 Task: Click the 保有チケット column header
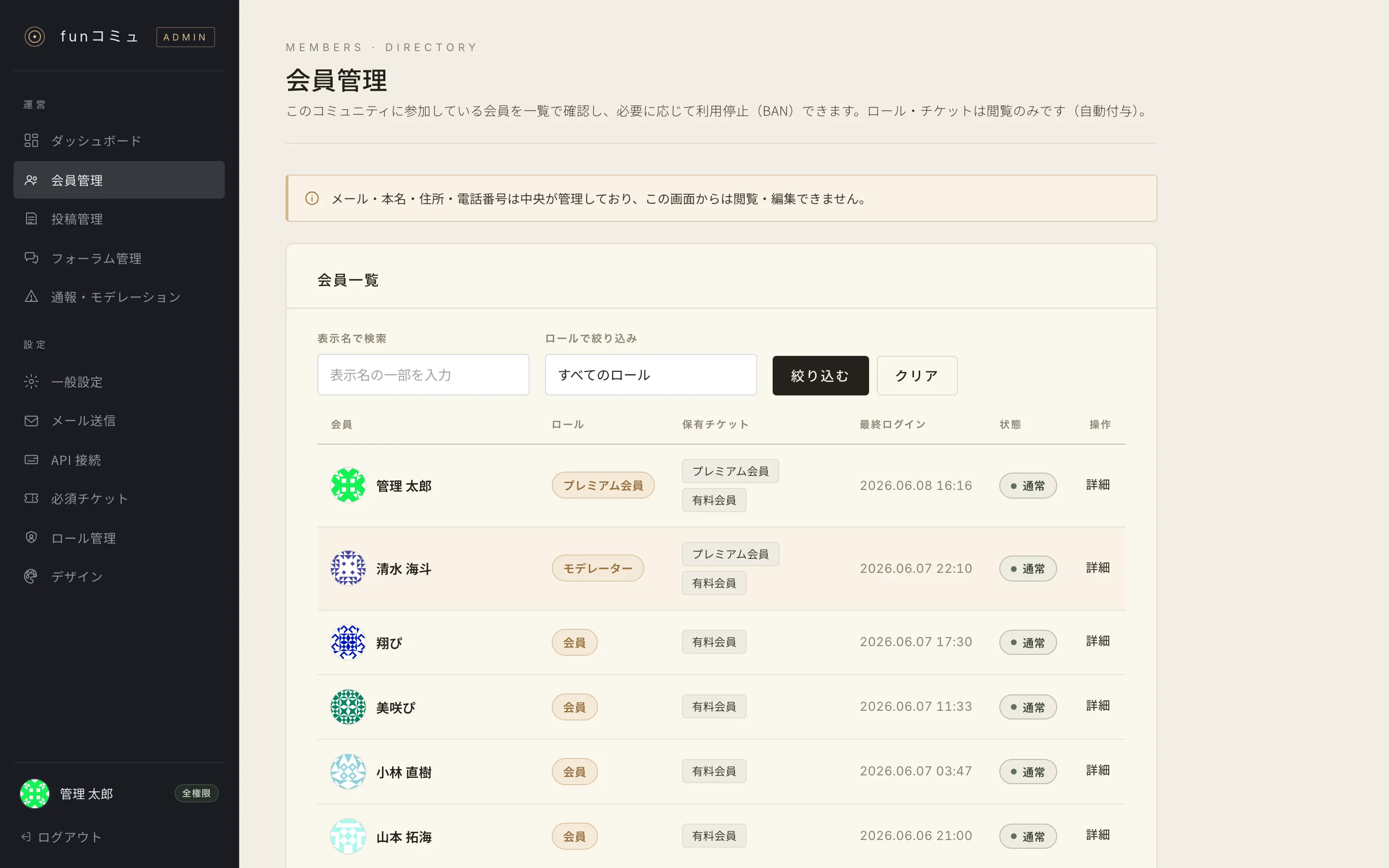tap(715, 424)
